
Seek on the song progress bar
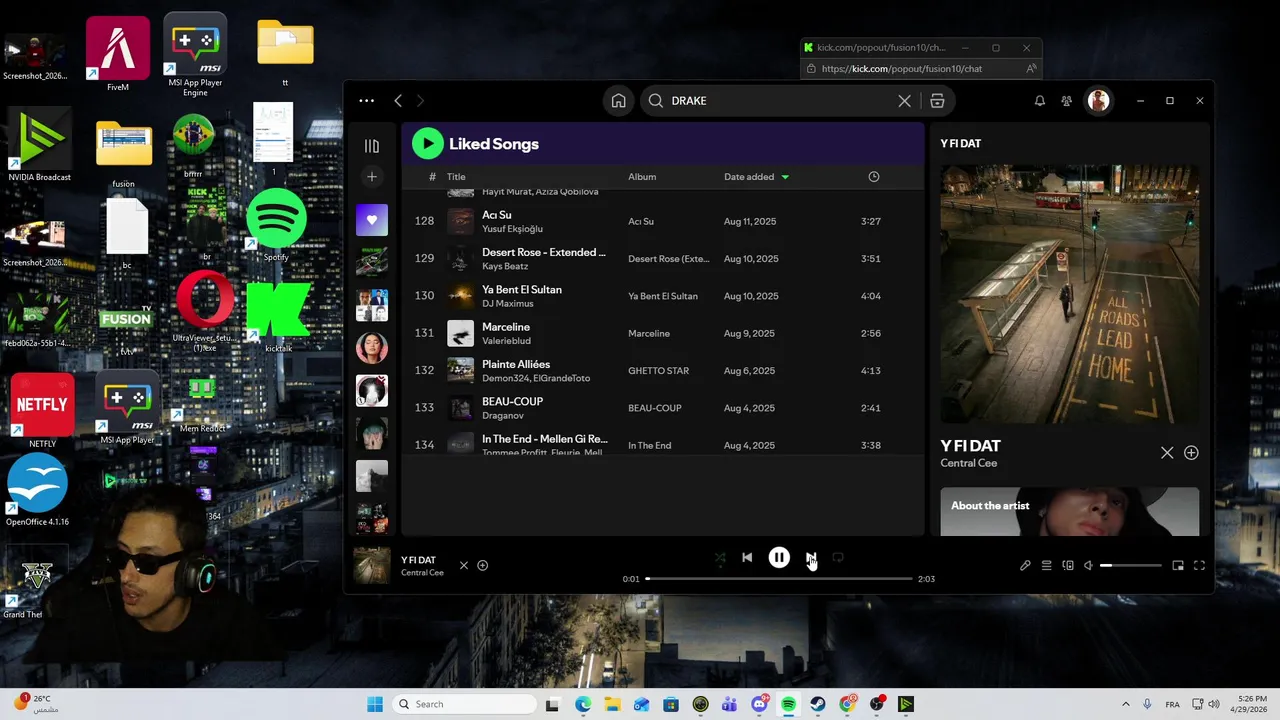pyautogui.click(x=779, y=579)
